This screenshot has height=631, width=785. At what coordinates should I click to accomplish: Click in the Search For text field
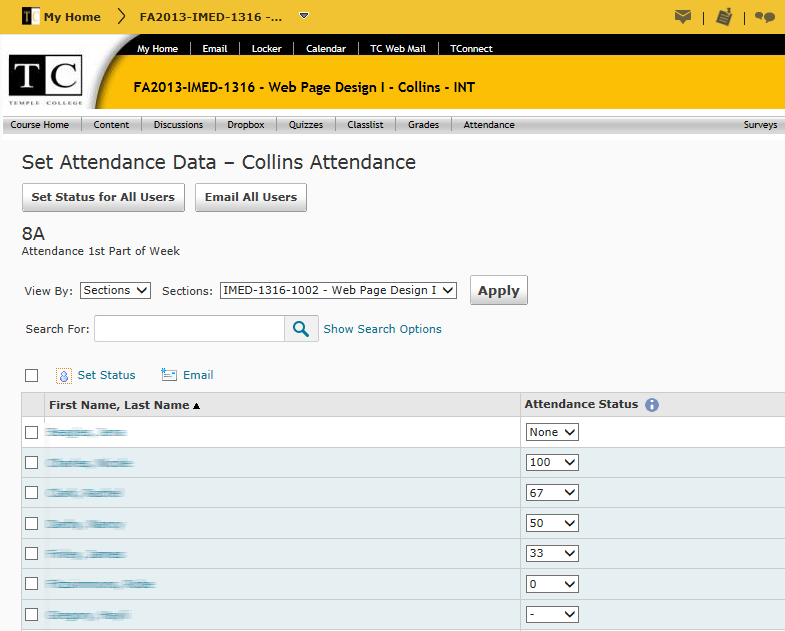point(189,329)
